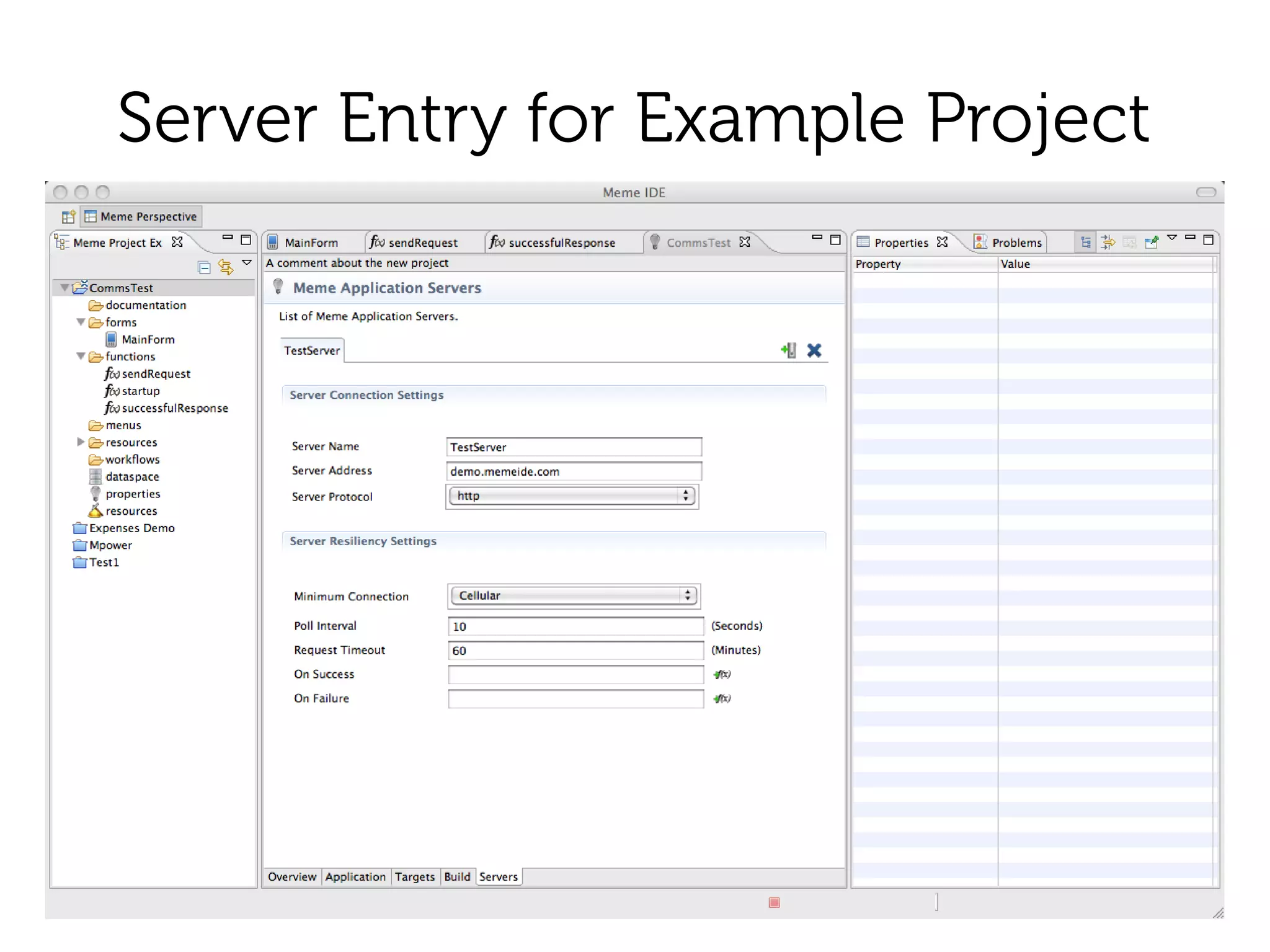The height and width of the screenshot is (952, 1270).
Task: Collapse the functions folder
Action: pyautogui.click(x=81, y=356)
